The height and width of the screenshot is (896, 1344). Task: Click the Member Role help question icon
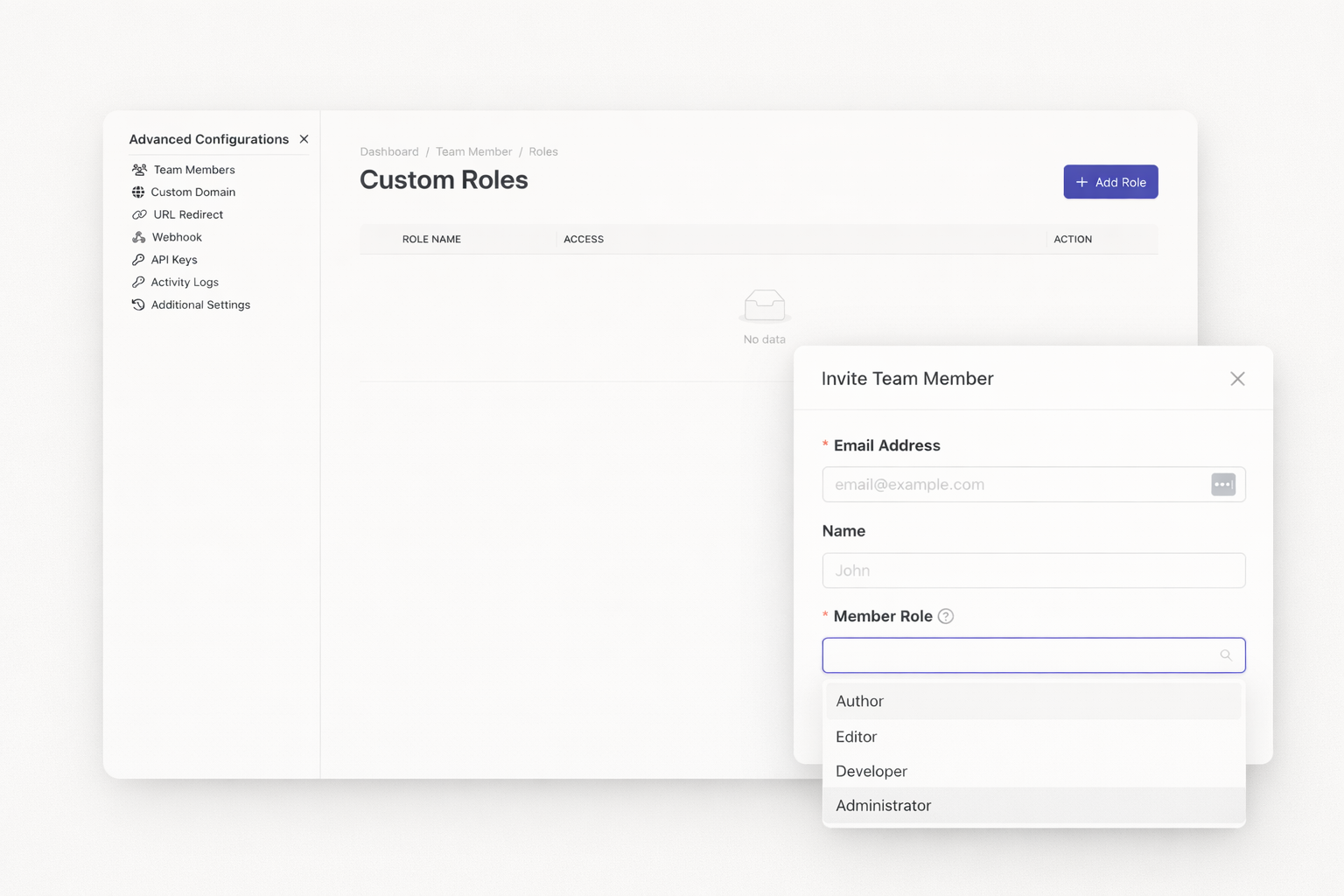click(946, 616)
